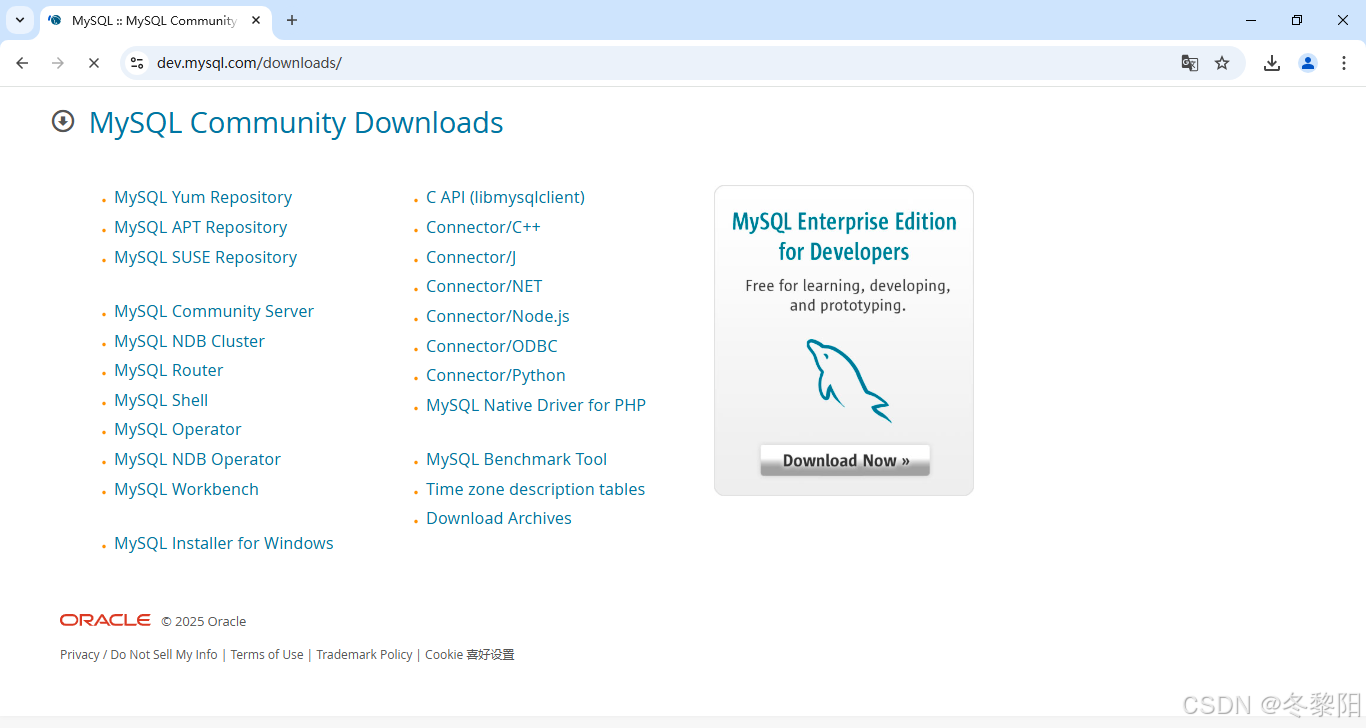Click MySQL Enterprise Edition for Developers title

click(844, 236)
